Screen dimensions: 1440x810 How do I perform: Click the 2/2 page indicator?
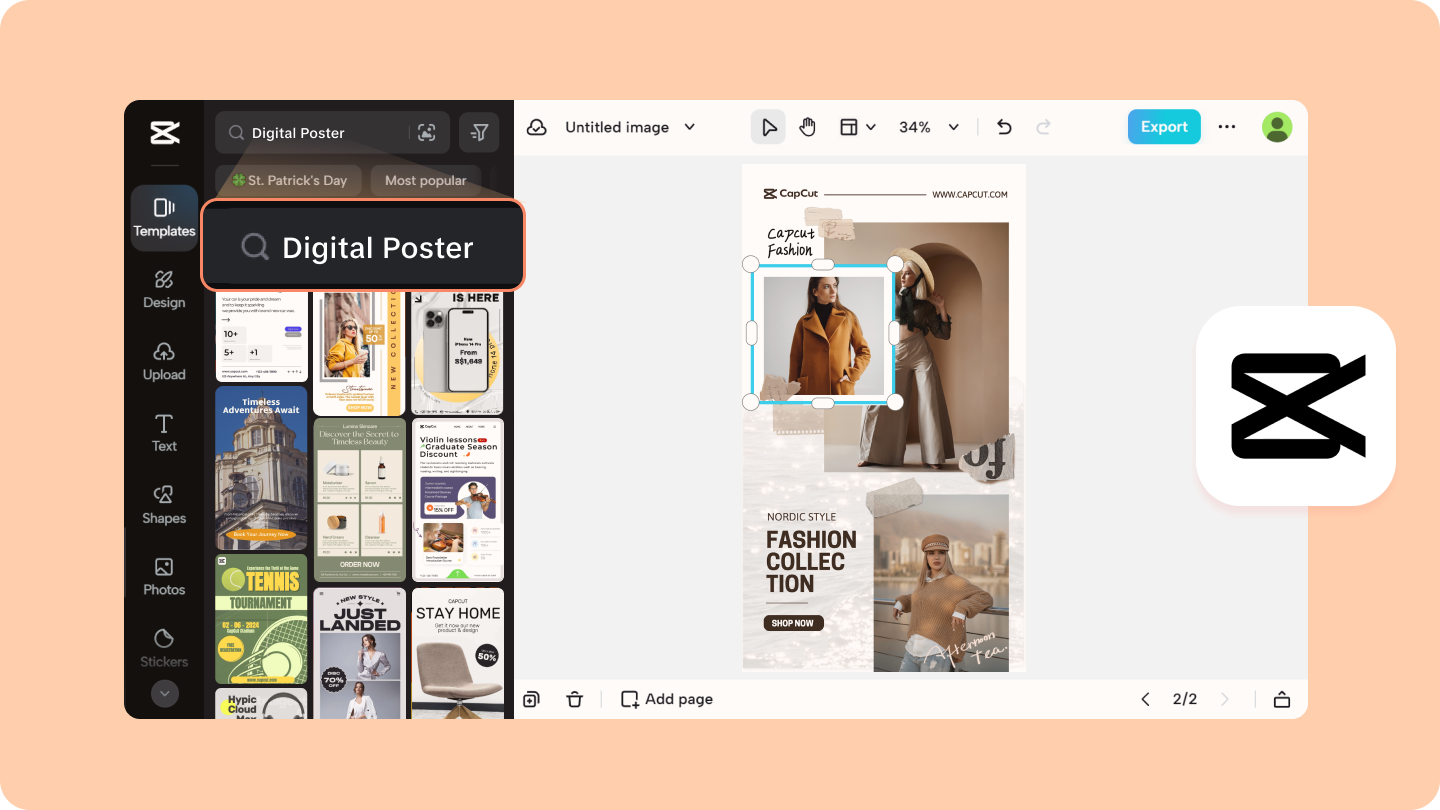pos(1185,699)
